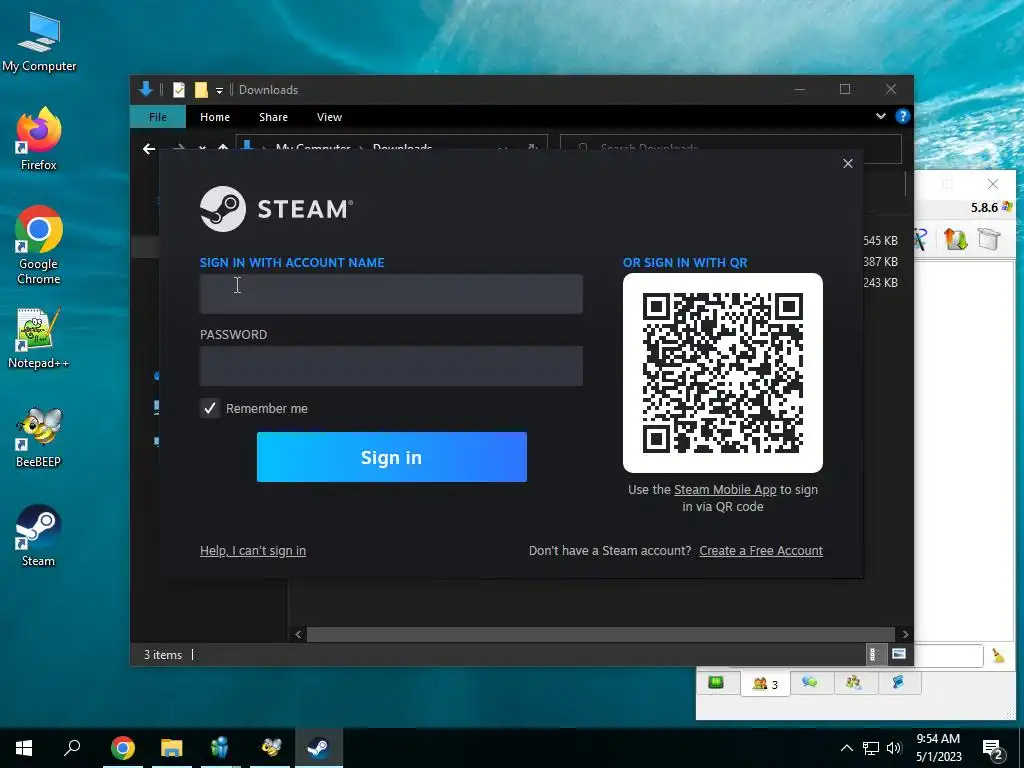Open the notification center icon
The height and width of the screenshot is (768, 1024).
pyautogui.click(x=993, y=750)
